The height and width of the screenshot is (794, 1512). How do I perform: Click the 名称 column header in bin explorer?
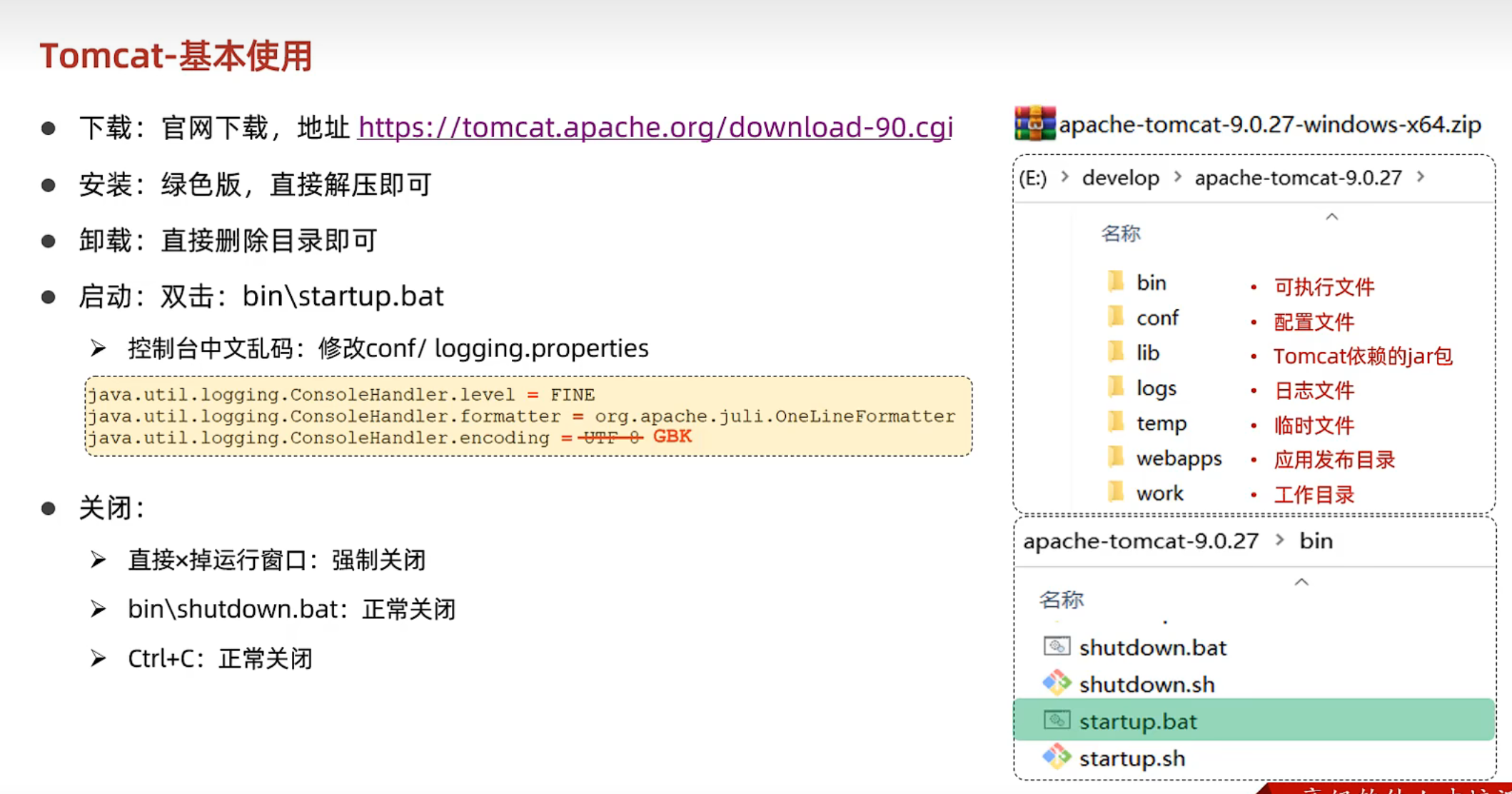(x=1062, y=600)
